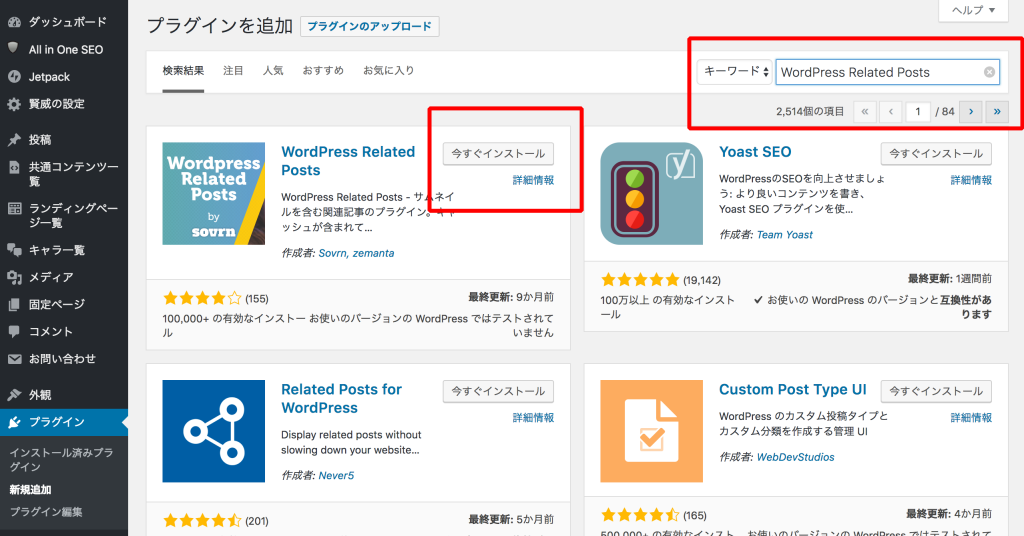1024x536 pixels.
Task: Switch to the おすすめ tab
Action: click(x=323, y=71)
